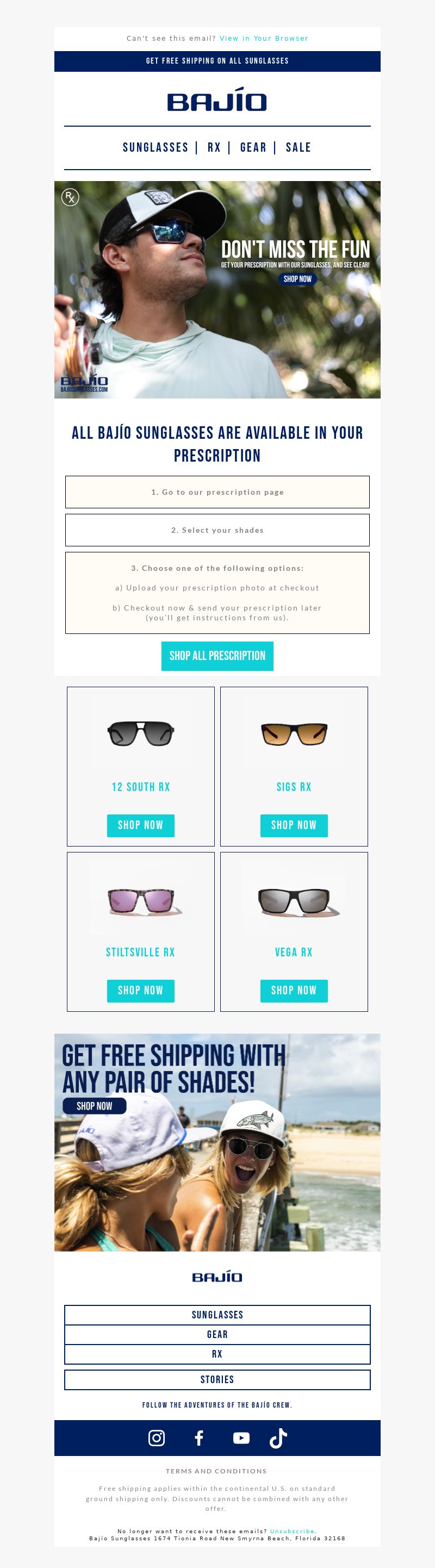Click Shop Now under Vega RX

[294, 991]
